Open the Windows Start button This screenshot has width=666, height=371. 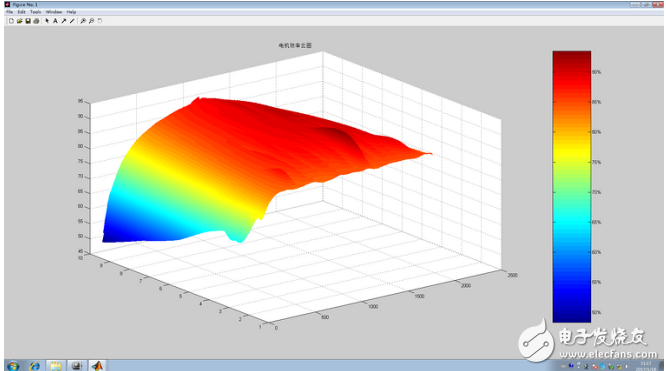(13, 365)
